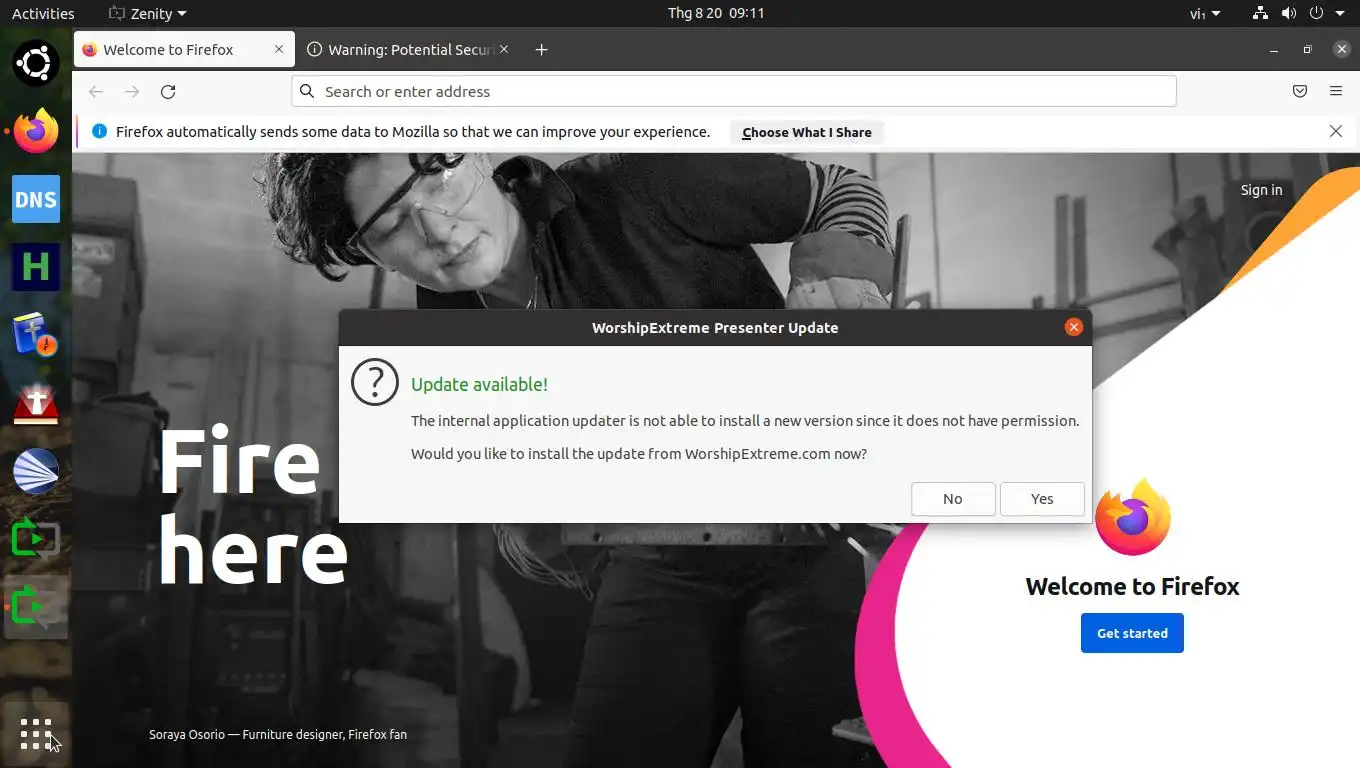Click the info icon in notification bar

tap(99, 131)
